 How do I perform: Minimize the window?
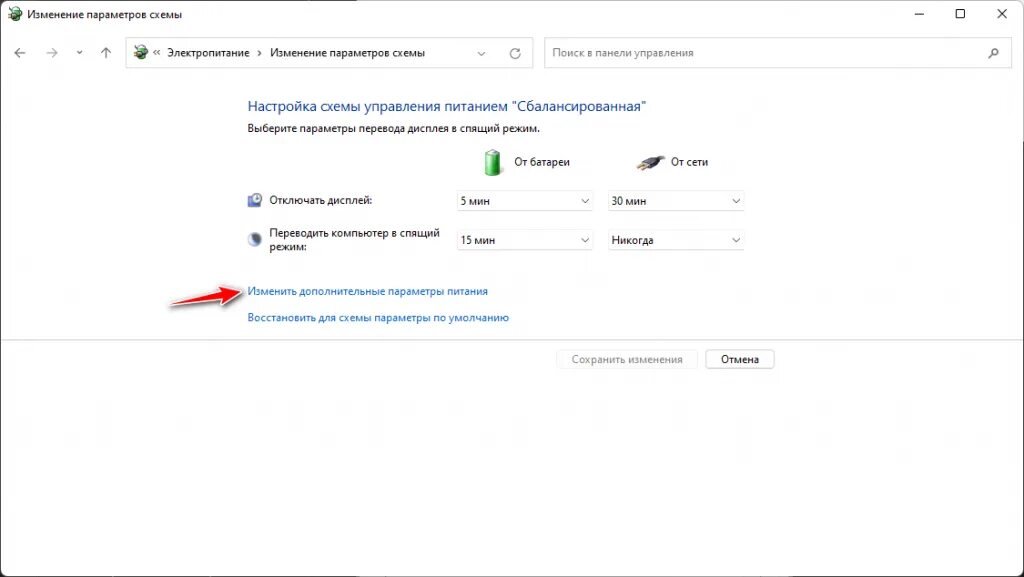coord(920,14)
